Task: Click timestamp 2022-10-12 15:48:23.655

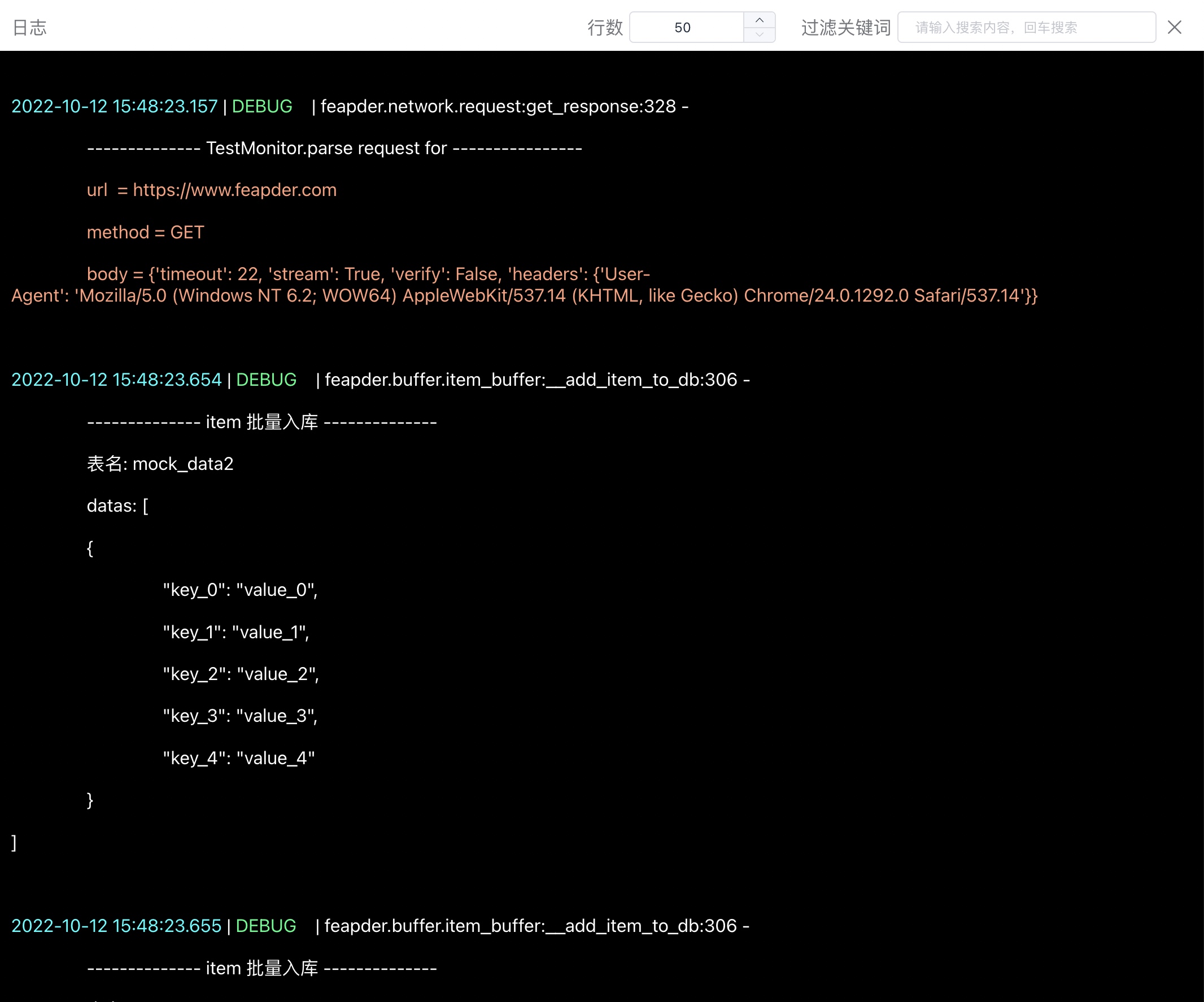Action: (116, 925)
